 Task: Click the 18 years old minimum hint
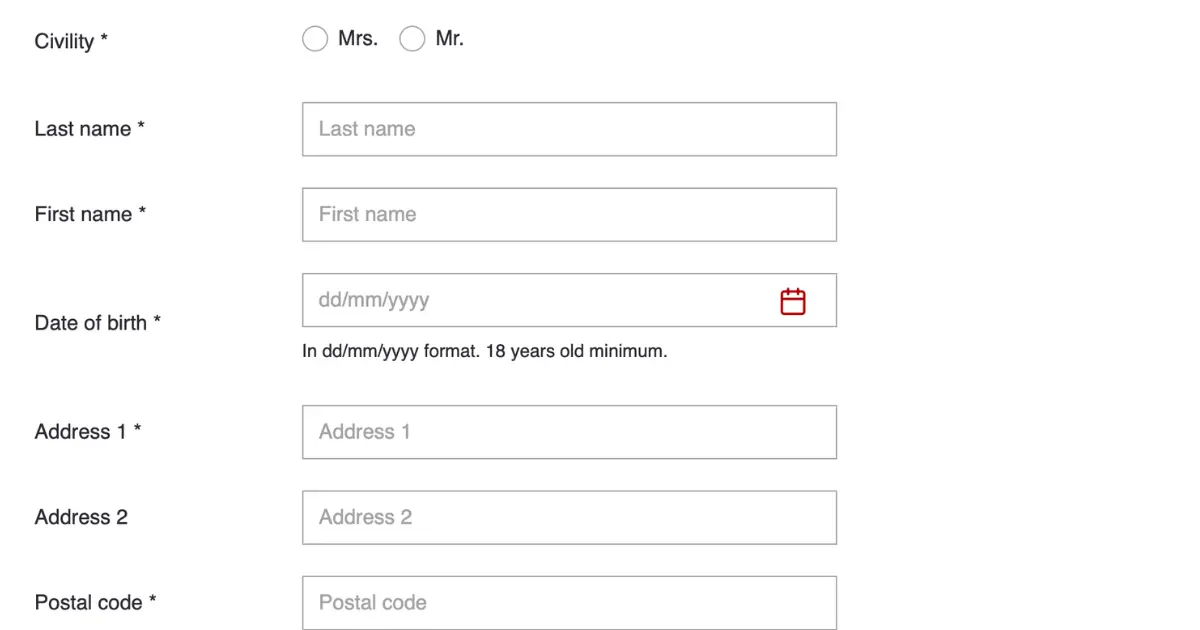(x=576, y=352)
